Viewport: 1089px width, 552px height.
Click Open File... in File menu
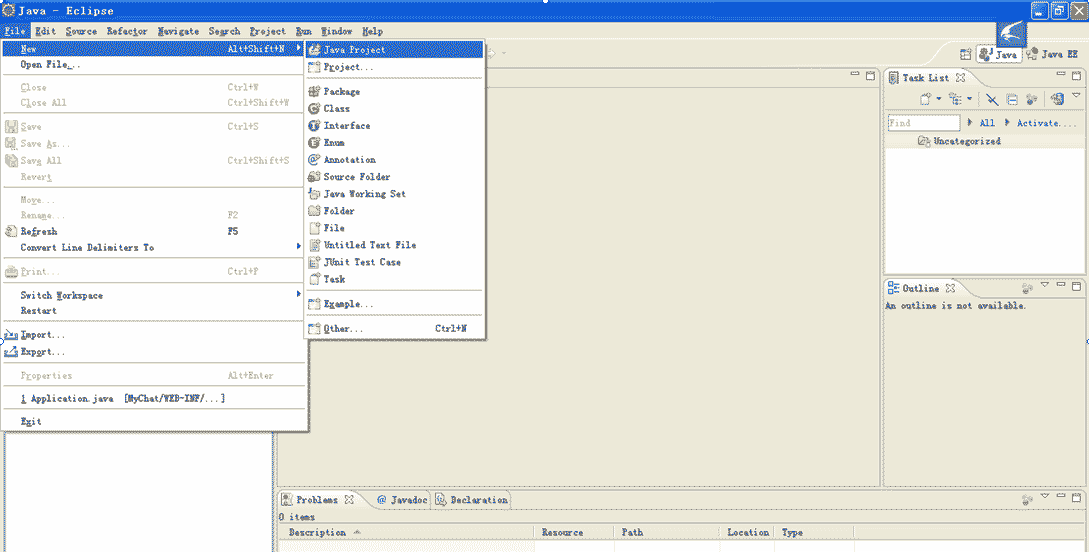point(154,65)
